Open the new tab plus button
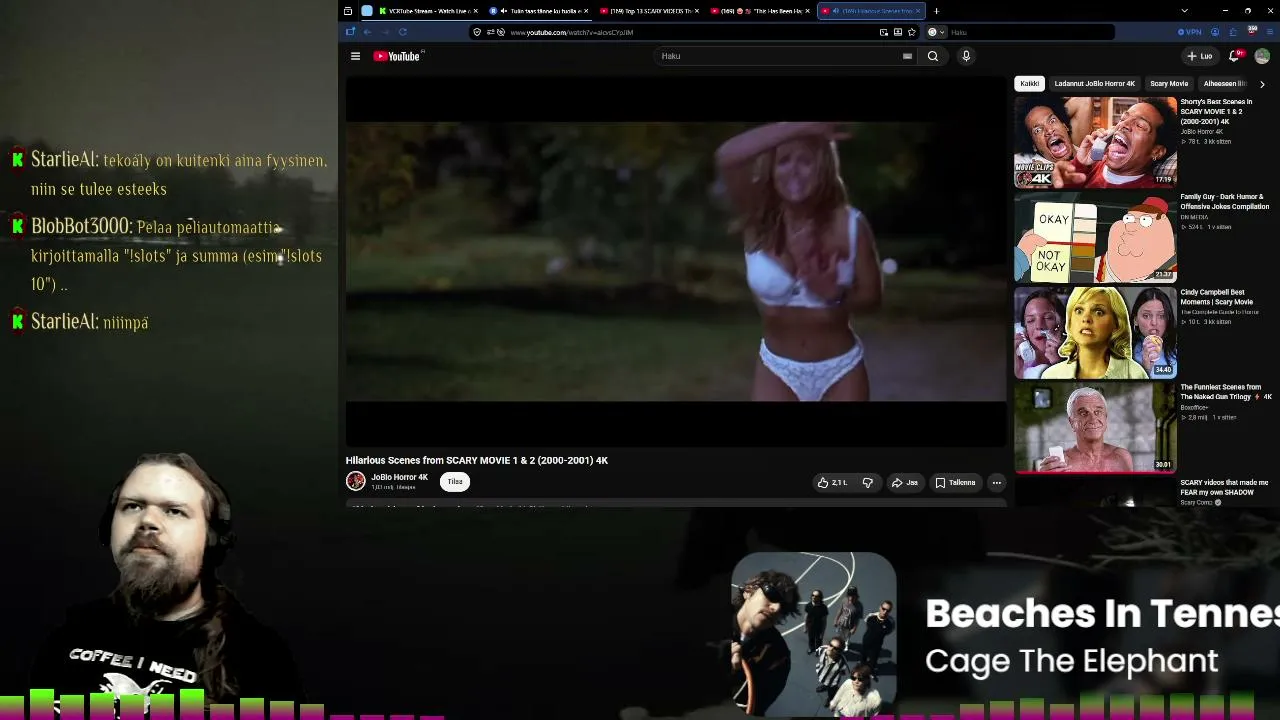 click(936, 11)
